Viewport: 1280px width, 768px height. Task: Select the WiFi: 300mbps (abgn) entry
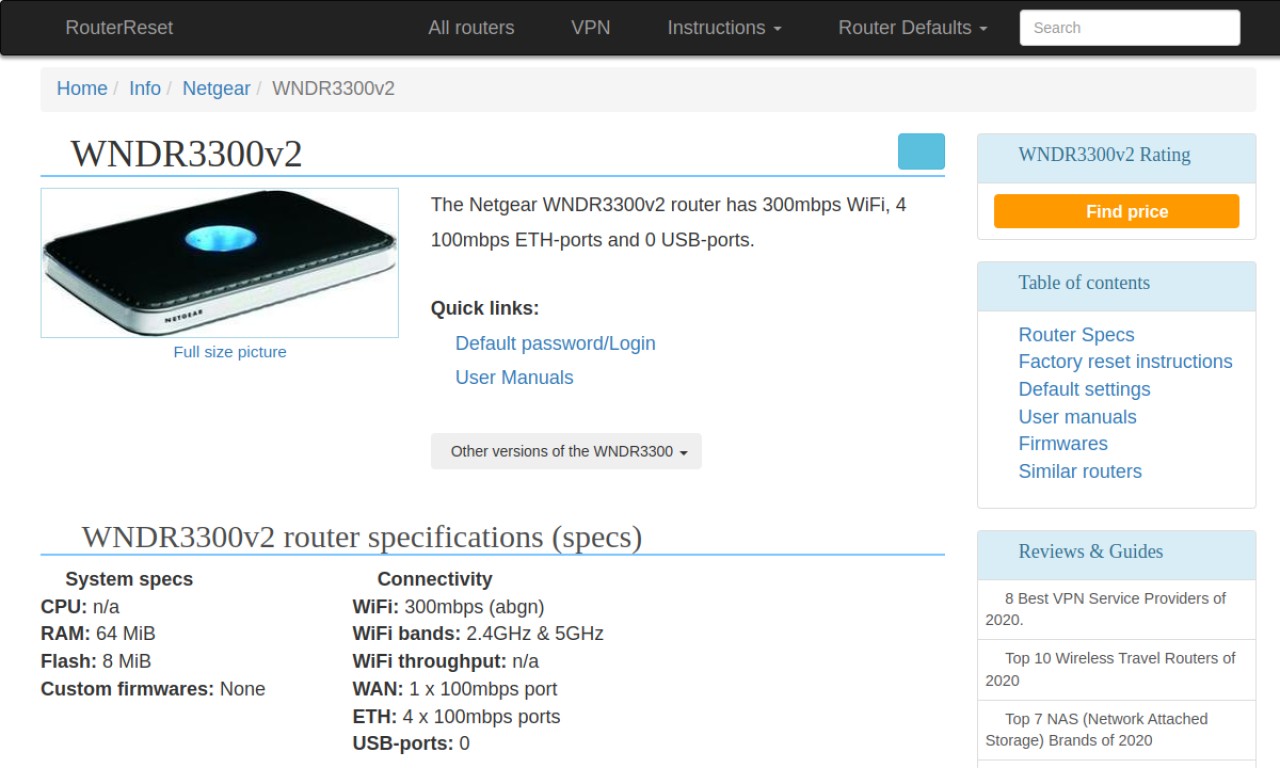pos(449,607)
